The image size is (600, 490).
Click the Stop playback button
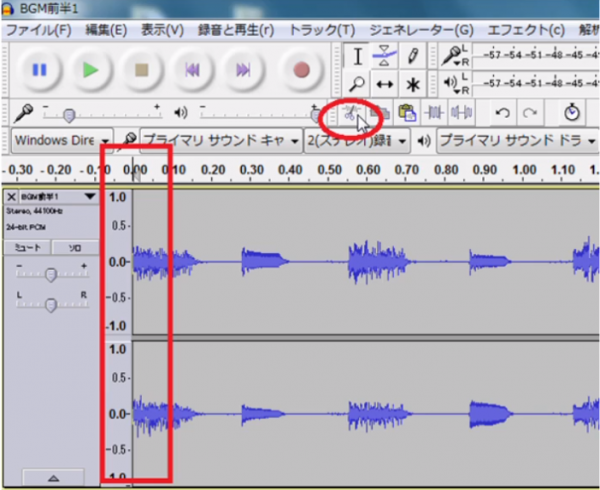point(141,71)
